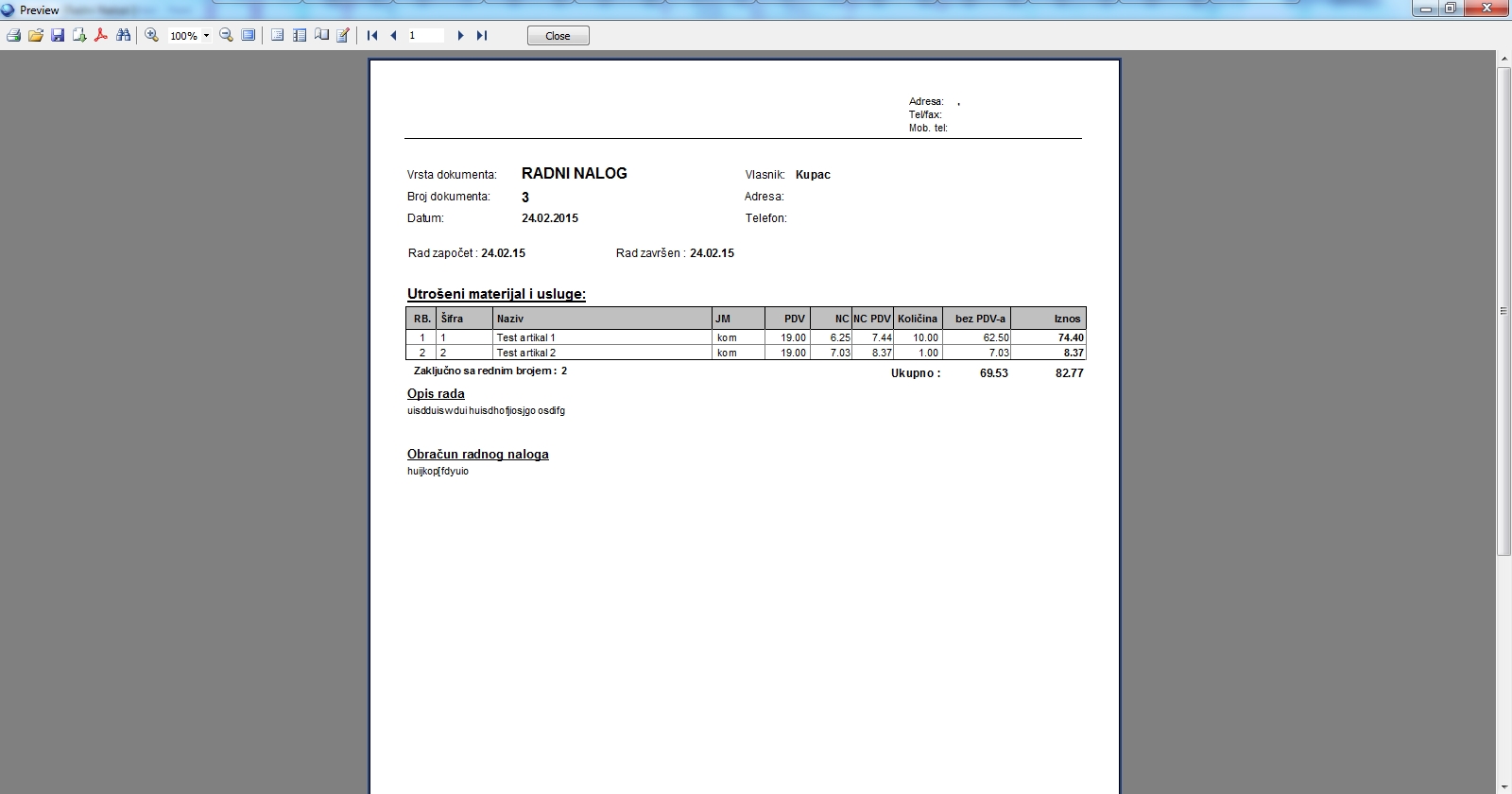1512x794 pixels.
Task: Click the '8.37' amount in row 2
Action: coord(1048,353)
